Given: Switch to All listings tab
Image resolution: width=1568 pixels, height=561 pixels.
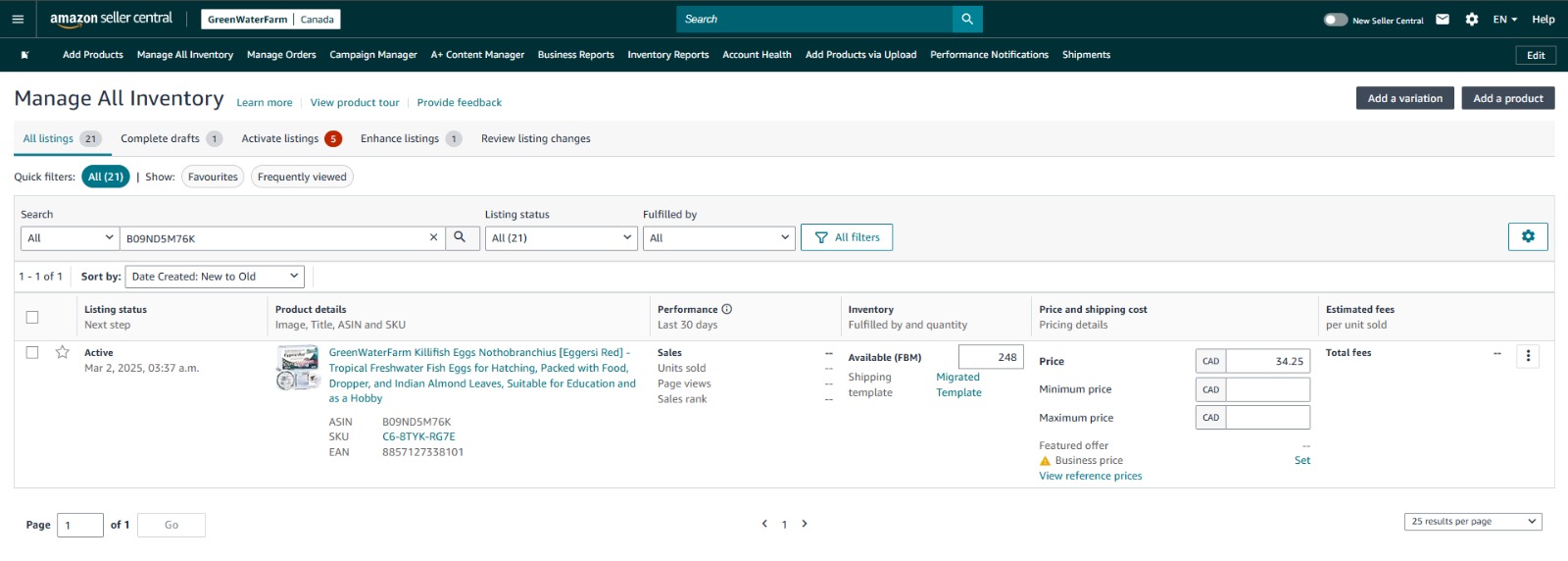Looking at the screenshot, I should point(62,138).
